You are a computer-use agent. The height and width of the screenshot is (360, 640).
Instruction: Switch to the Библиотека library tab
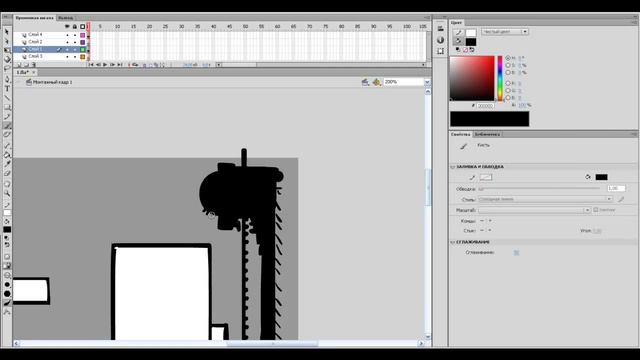pyautogui.click(x=487, y=134)
